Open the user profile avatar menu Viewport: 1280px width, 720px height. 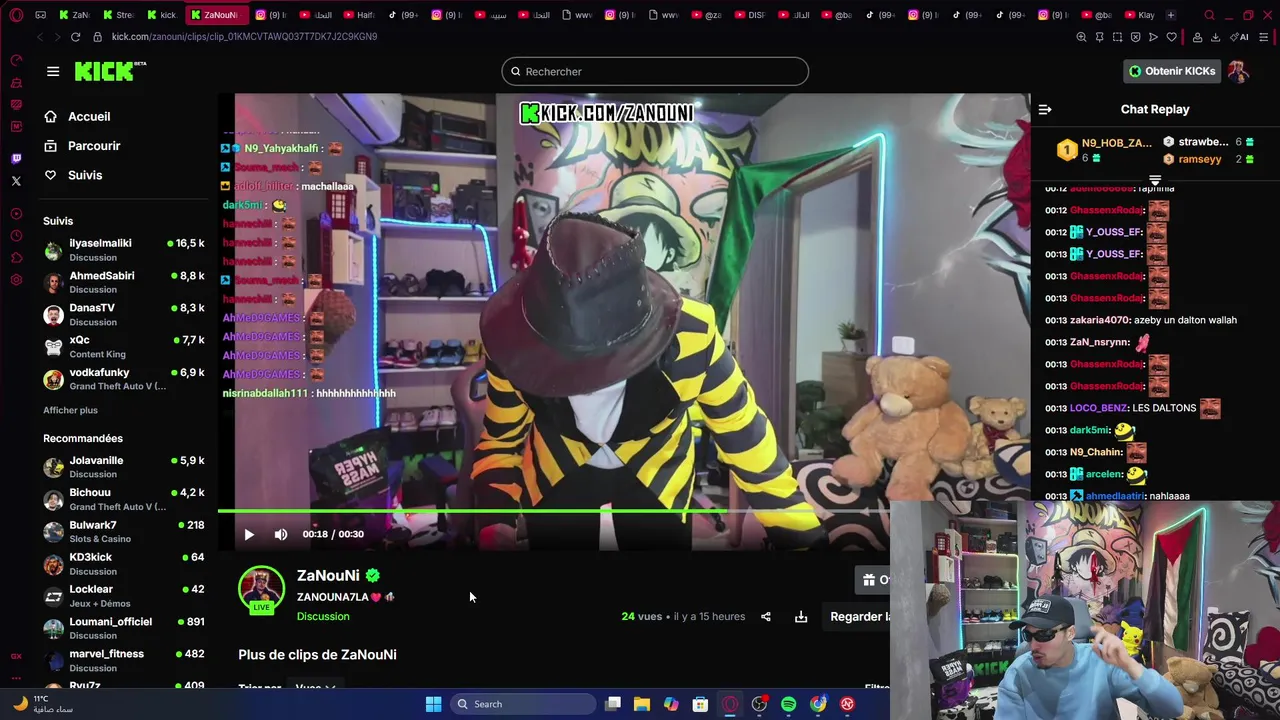click(x=1238, y=71)
